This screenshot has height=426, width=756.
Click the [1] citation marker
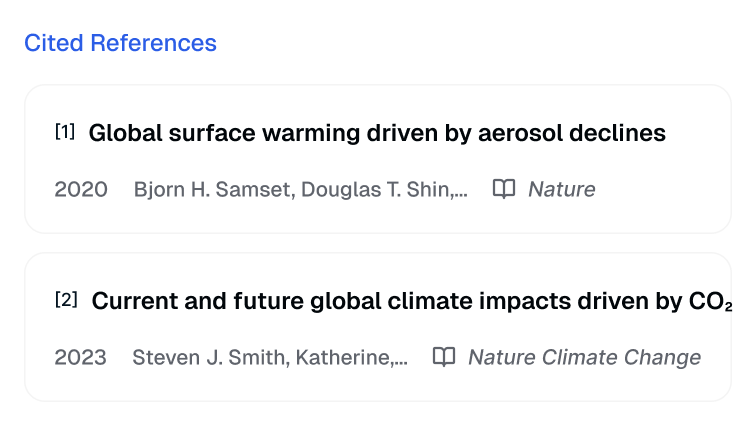65,131
